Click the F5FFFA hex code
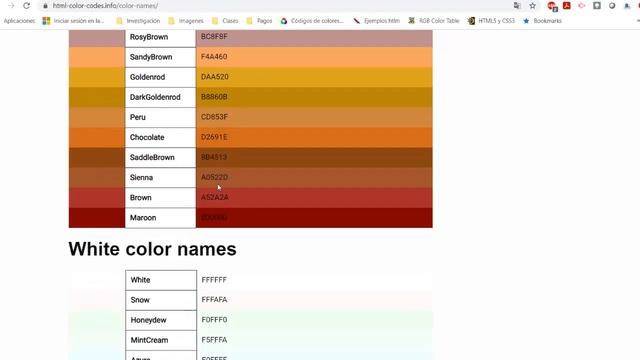 pyautogui.click(x=214, y=340)
